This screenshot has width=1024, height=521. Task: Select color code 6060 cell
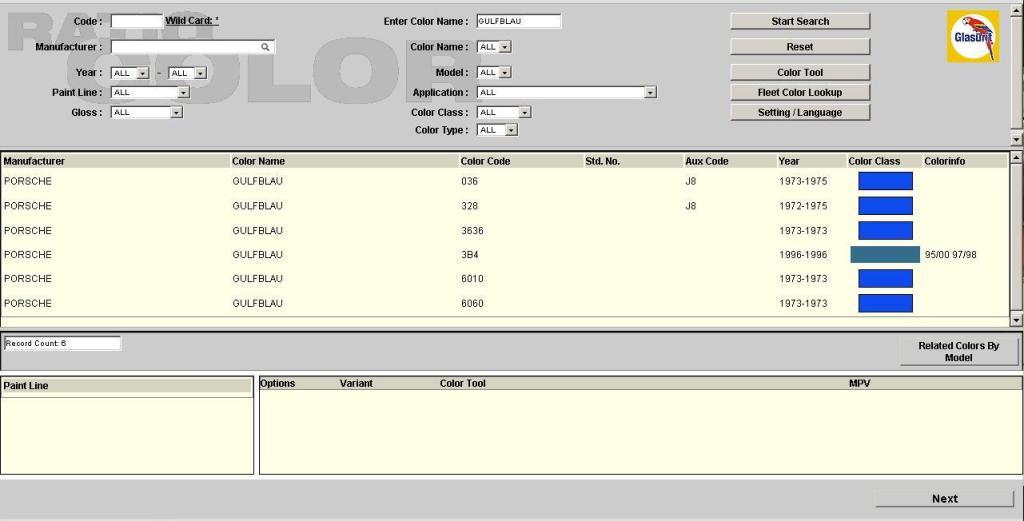click(472, 304)
